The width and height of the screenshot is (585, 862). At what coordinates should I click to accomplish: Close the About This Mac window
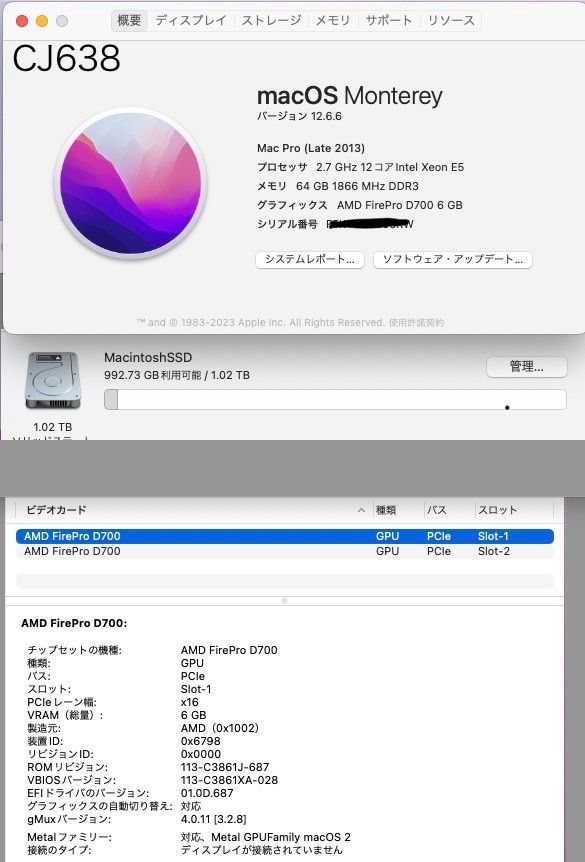click(22, 21)
